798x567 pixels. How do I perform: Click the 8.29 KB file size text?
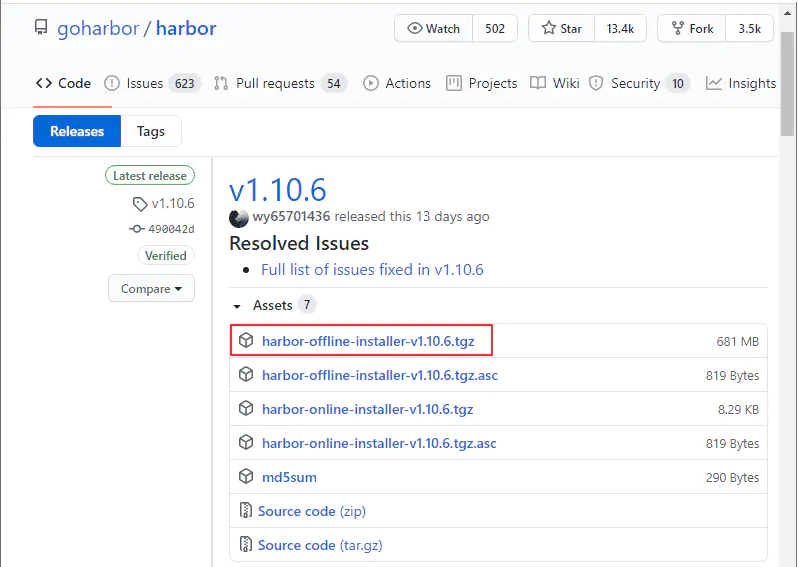[738, 410]
